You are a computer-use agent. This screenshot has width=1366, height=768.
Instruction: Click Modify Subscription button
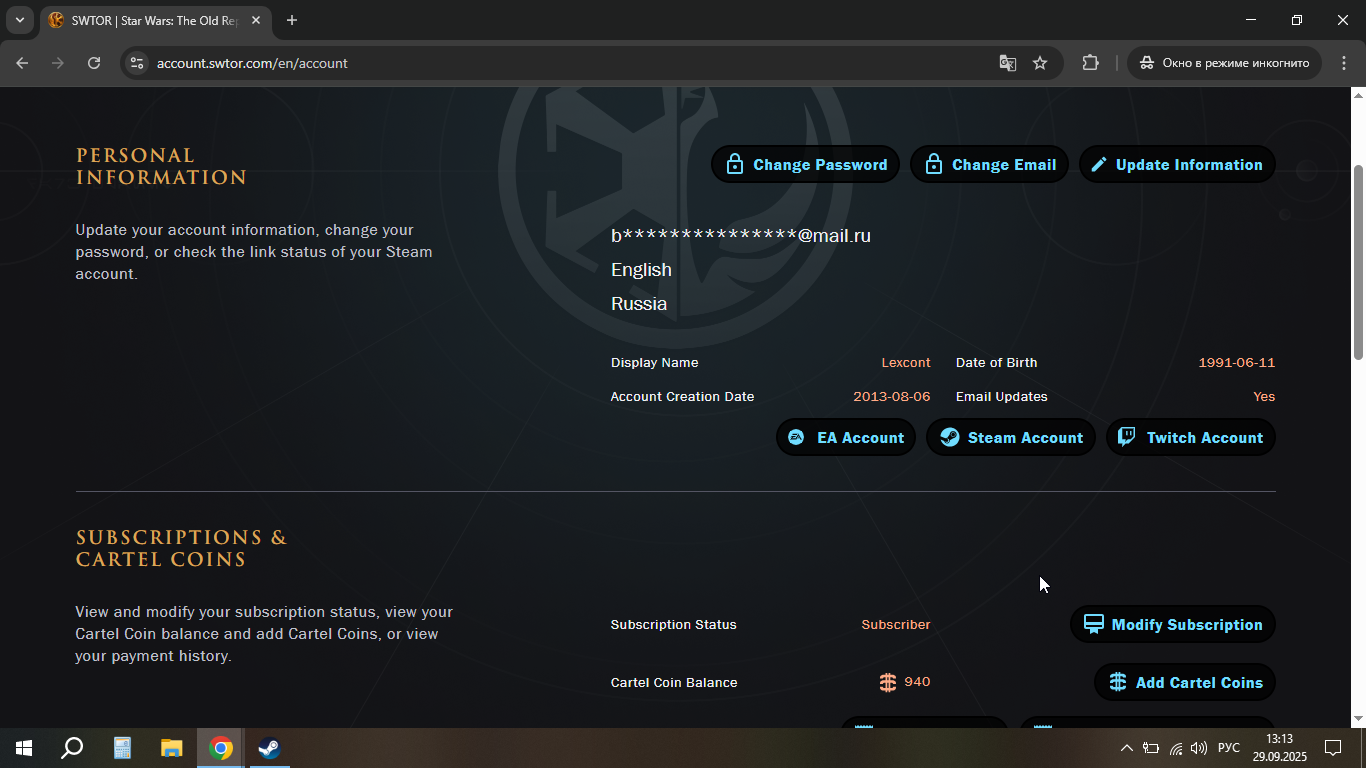[1173, 624]
